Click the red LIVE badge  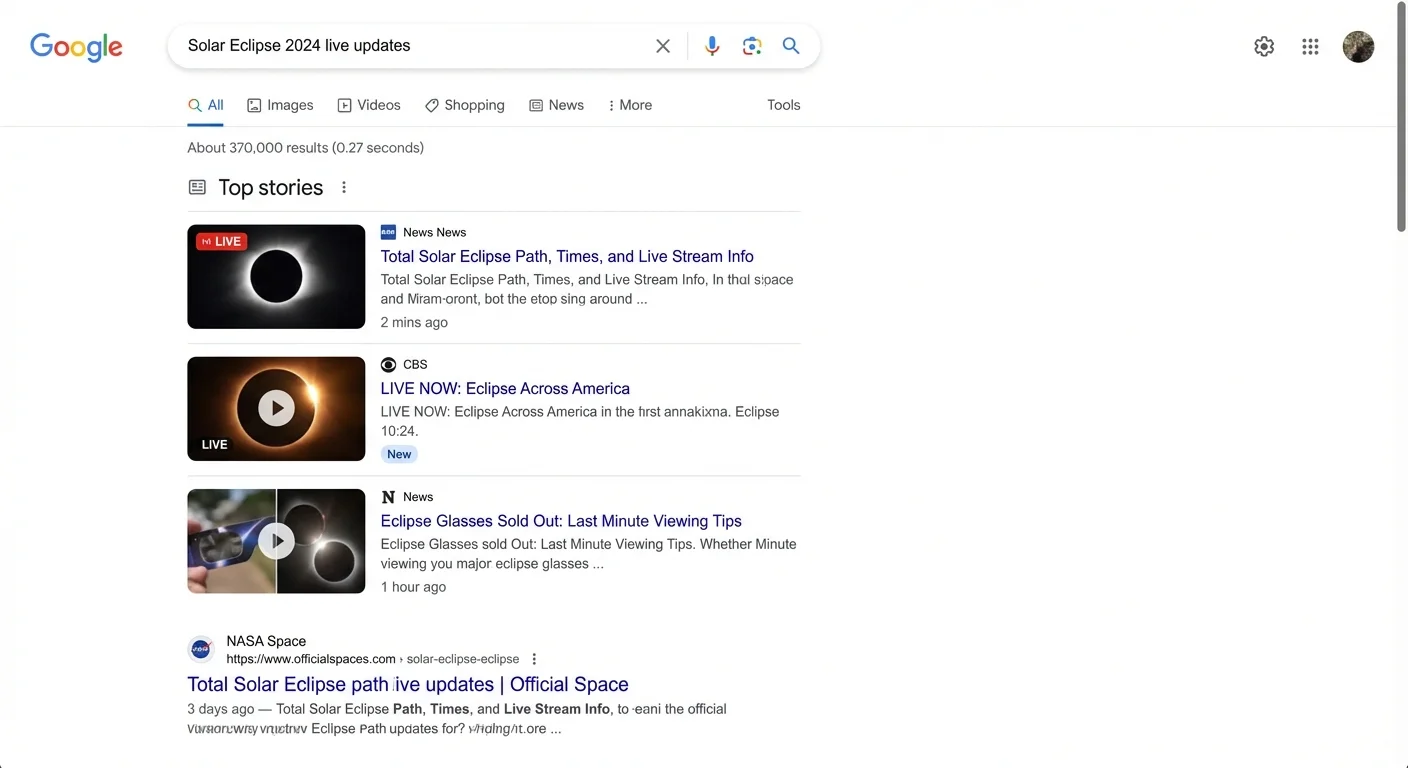pyautogui.click(x=222, y=241)
